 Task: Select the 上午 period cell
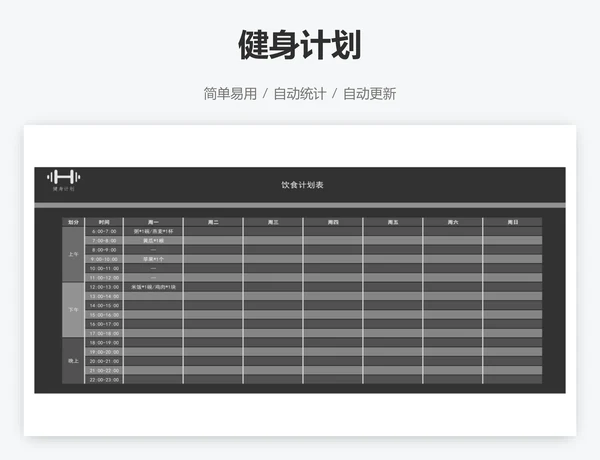(x=73, y=254)
